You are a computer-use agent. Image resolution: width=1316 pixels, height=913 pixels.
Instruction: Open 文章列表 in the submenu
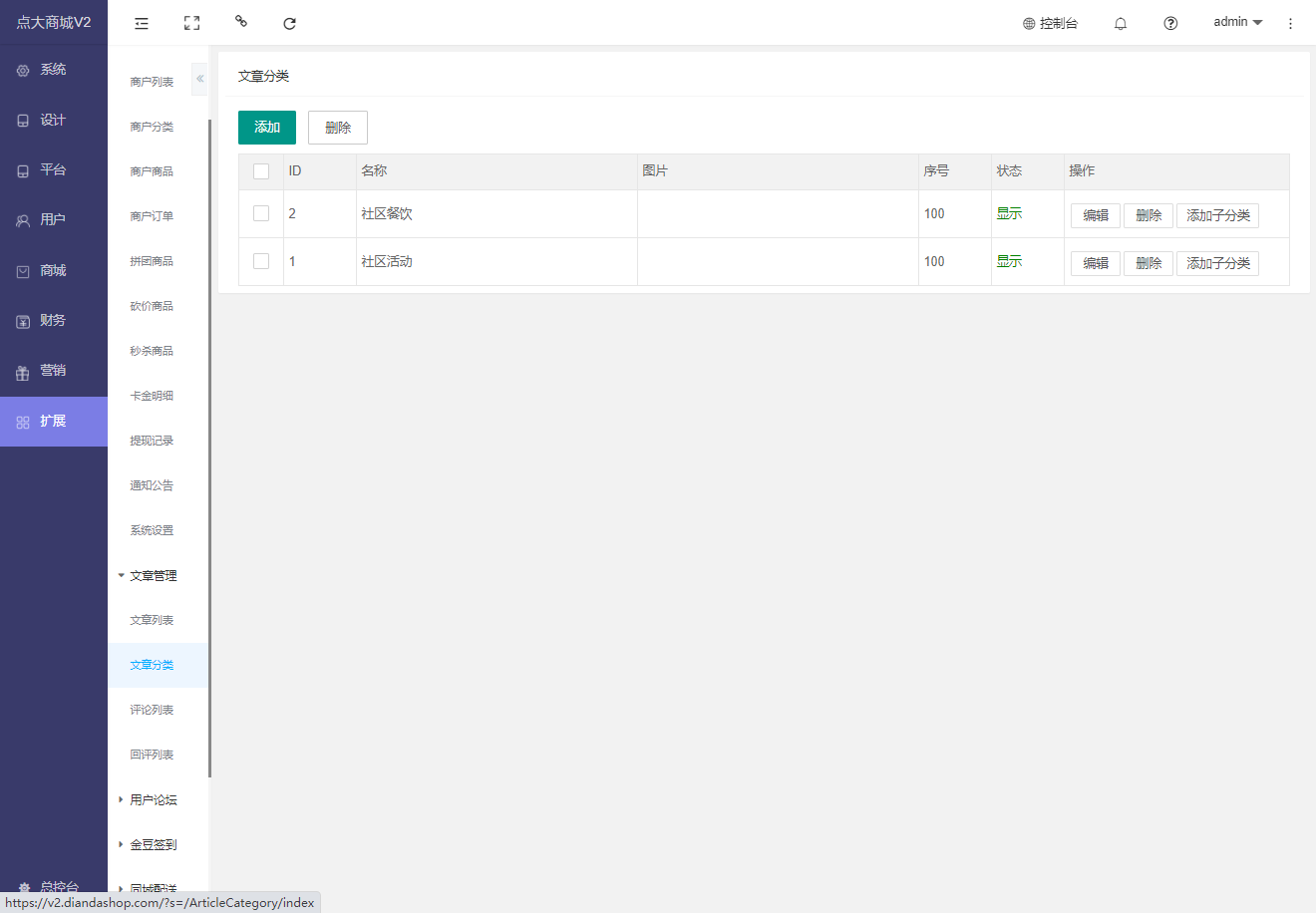pyautogui.click(x=152, y=620)
